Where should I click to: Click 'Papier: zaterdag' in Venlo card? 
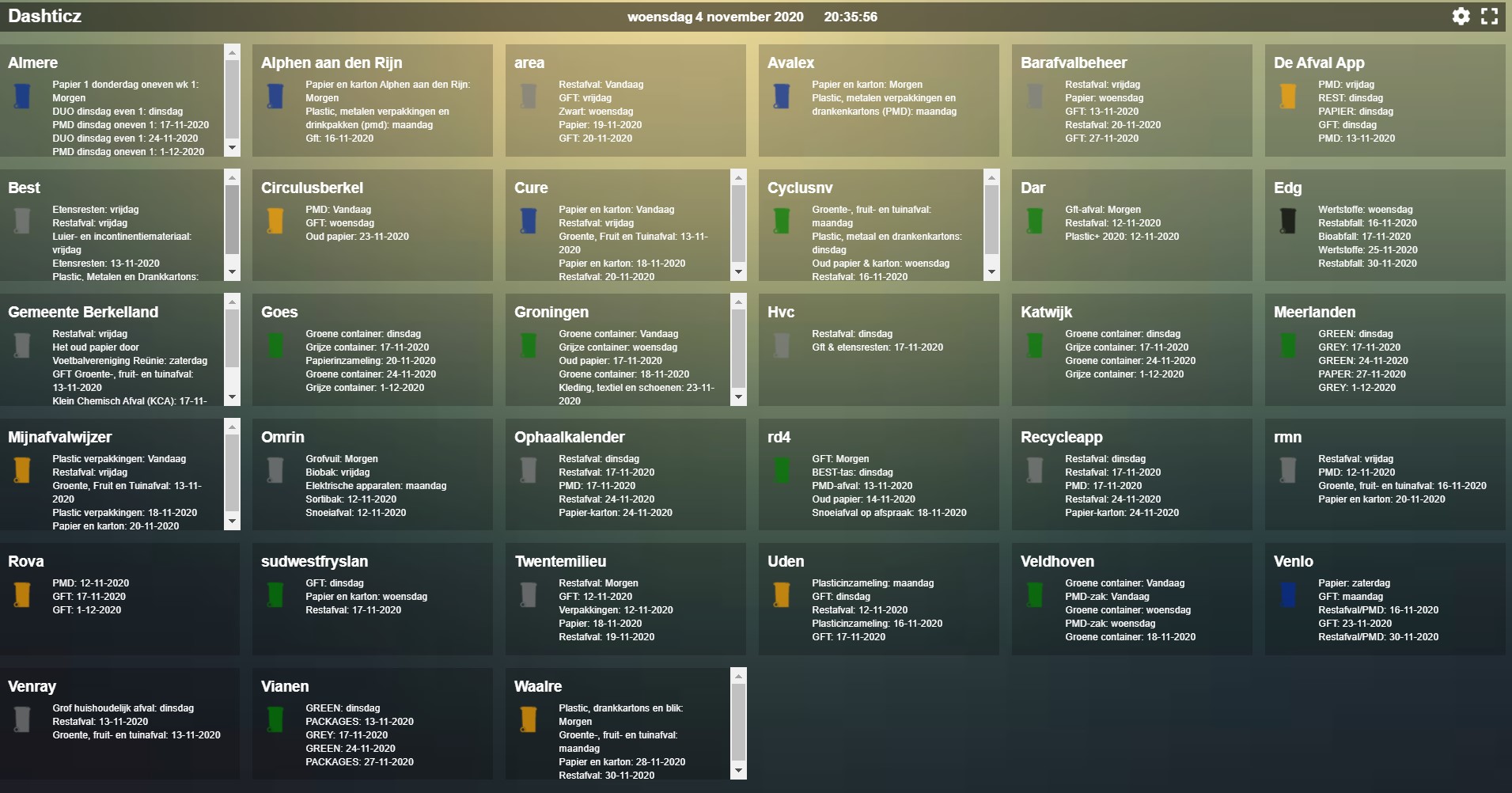pos(1354,583)
